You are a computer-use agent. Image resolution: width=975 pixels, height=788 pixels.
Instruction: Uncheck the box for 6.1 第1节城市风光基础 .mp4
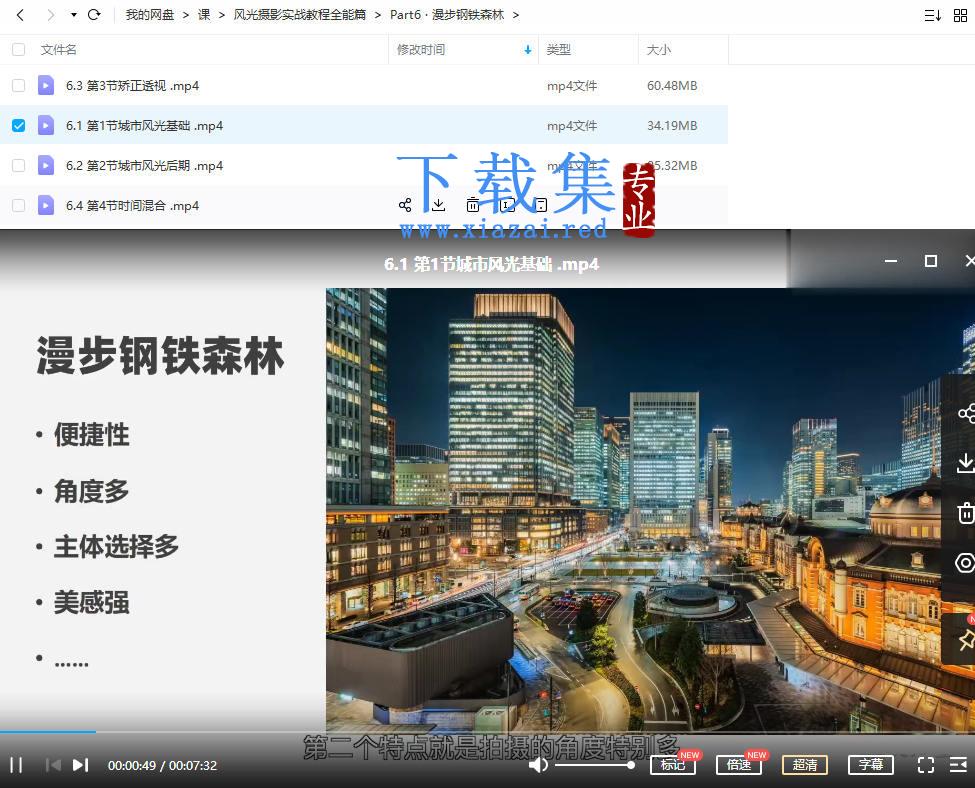19,126
